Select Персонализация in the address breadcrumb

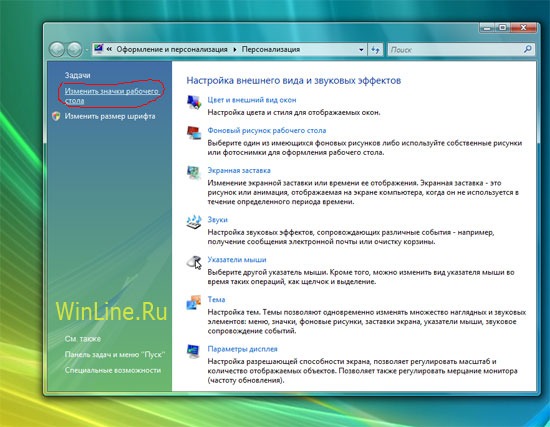271,49
